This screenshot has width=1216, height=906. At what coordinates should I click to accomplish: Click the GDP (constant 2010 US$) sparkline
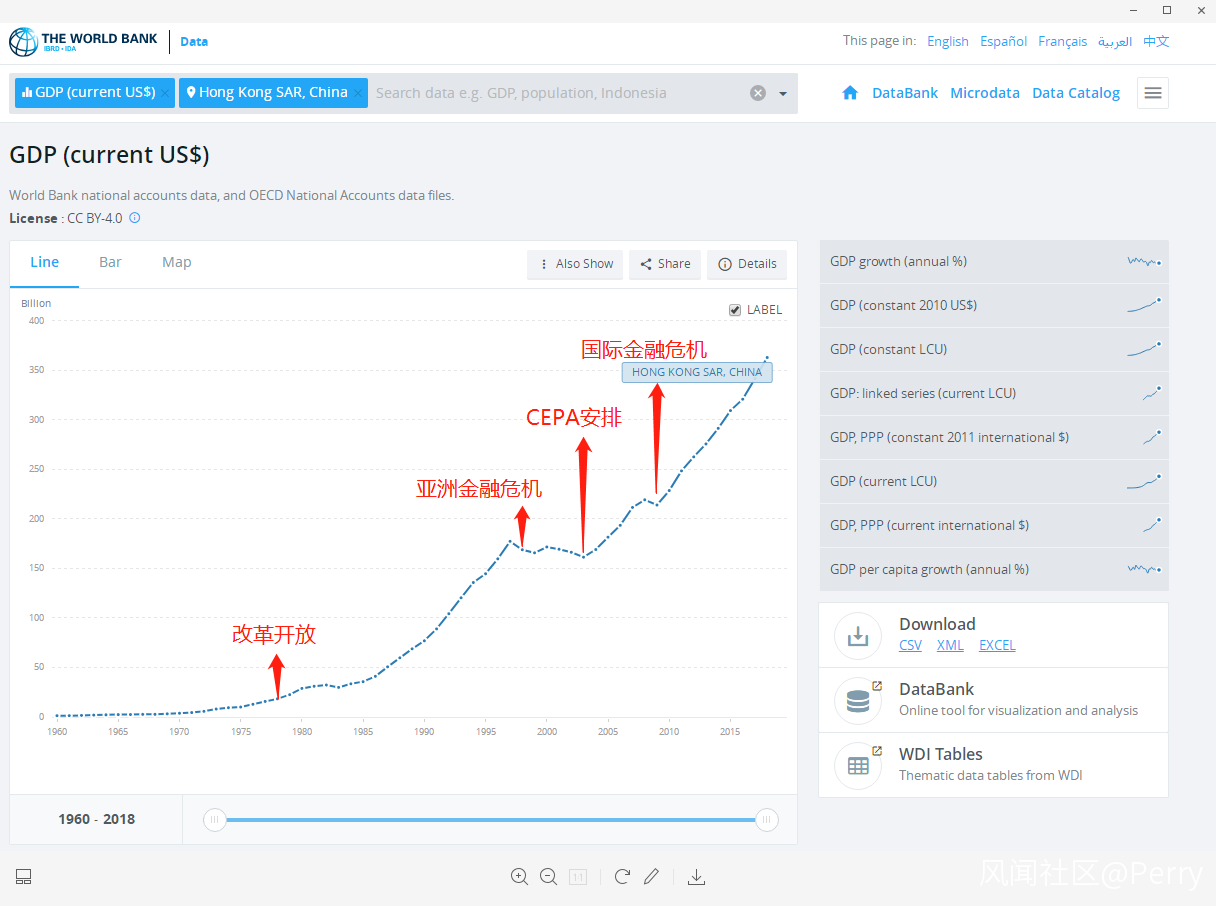coord(1144,306)
